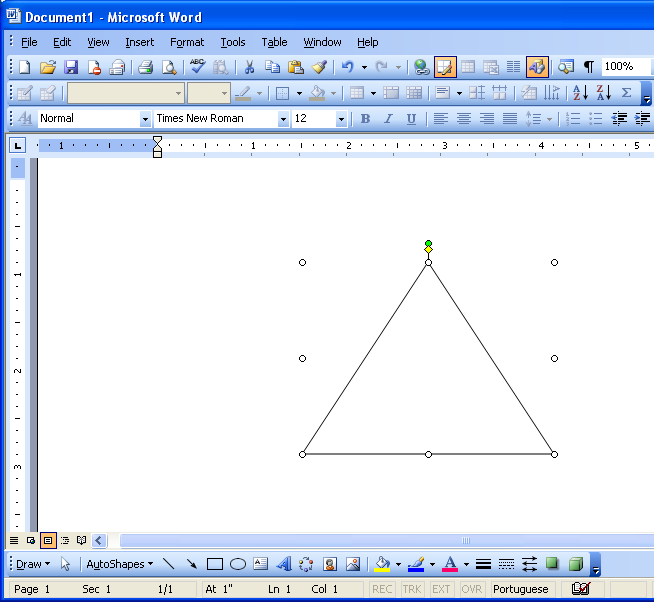
Task: Undo the last action
Action: (347, 67)
